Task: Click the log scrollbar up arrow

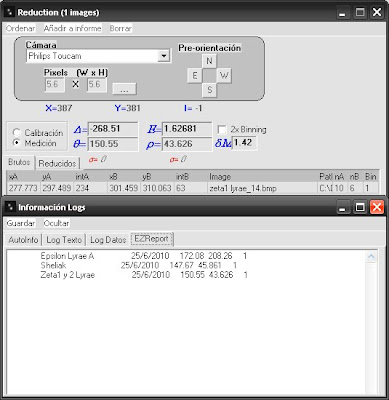Action: tap(371, 256)
